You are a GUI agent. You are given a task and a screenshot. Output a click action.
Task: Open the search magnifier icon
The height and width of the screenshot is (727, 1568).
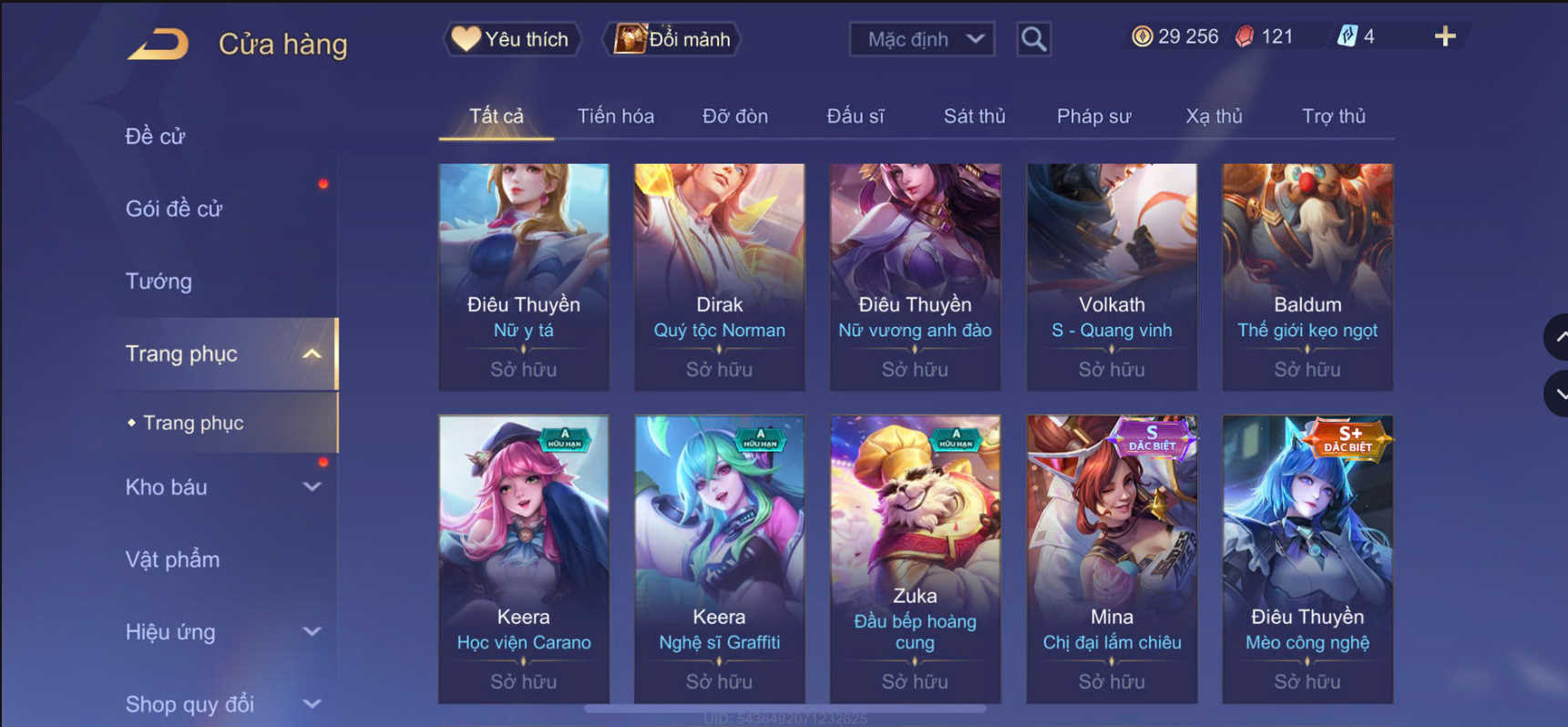click(1033, 39)
